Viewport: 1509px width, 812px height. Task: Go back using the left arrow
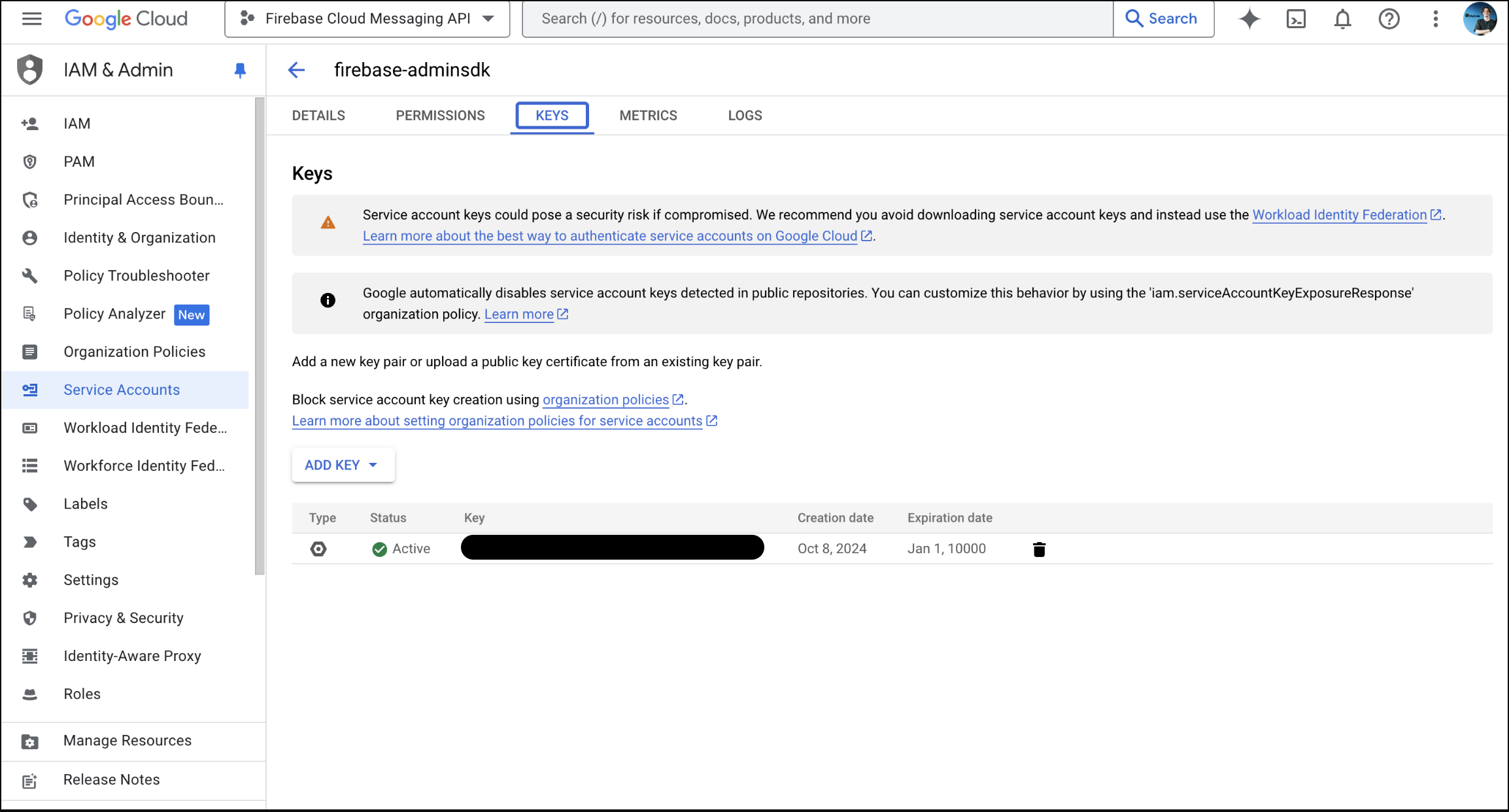tap(296, 70)
